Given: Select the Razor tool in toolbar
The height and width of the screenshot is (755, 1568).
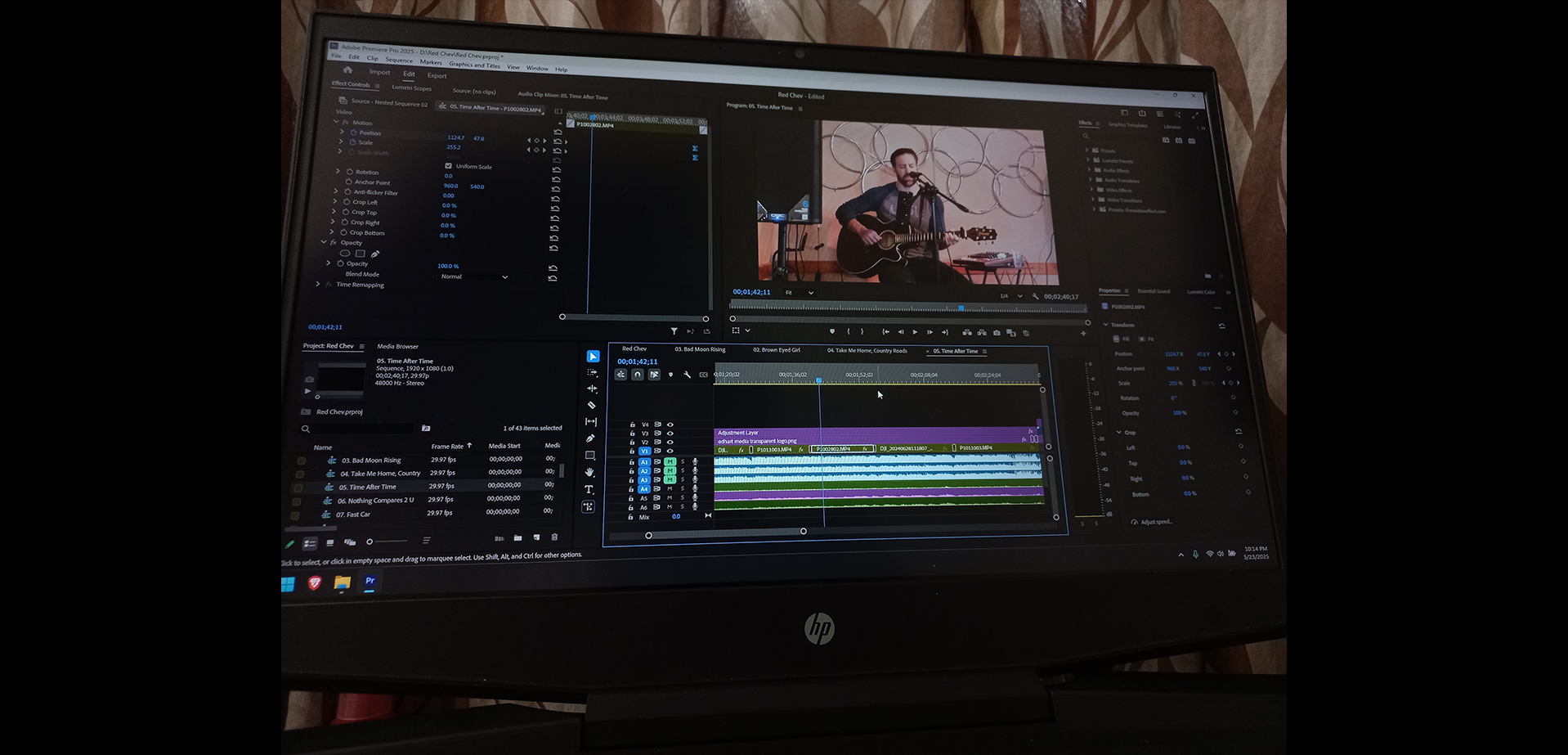Looking at the screenshot, I should tap(592, 405).
